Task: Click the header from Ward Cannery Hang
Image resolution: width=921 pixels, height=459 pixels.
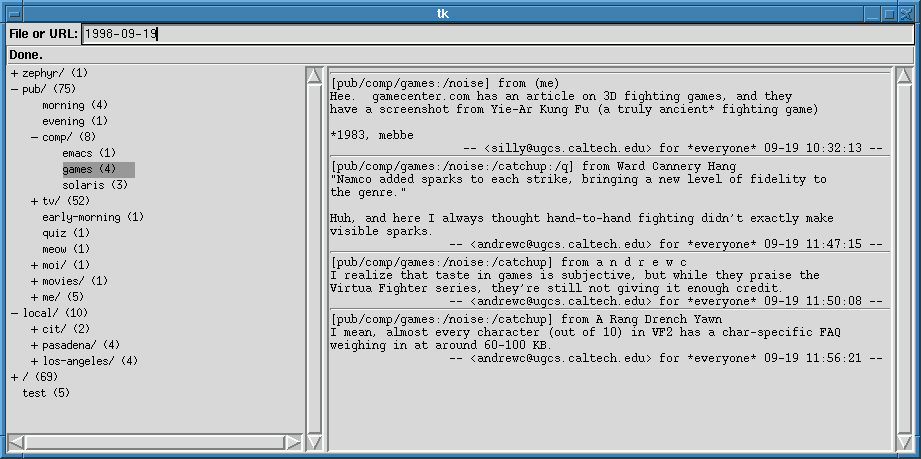Action: tap(533, 166)
